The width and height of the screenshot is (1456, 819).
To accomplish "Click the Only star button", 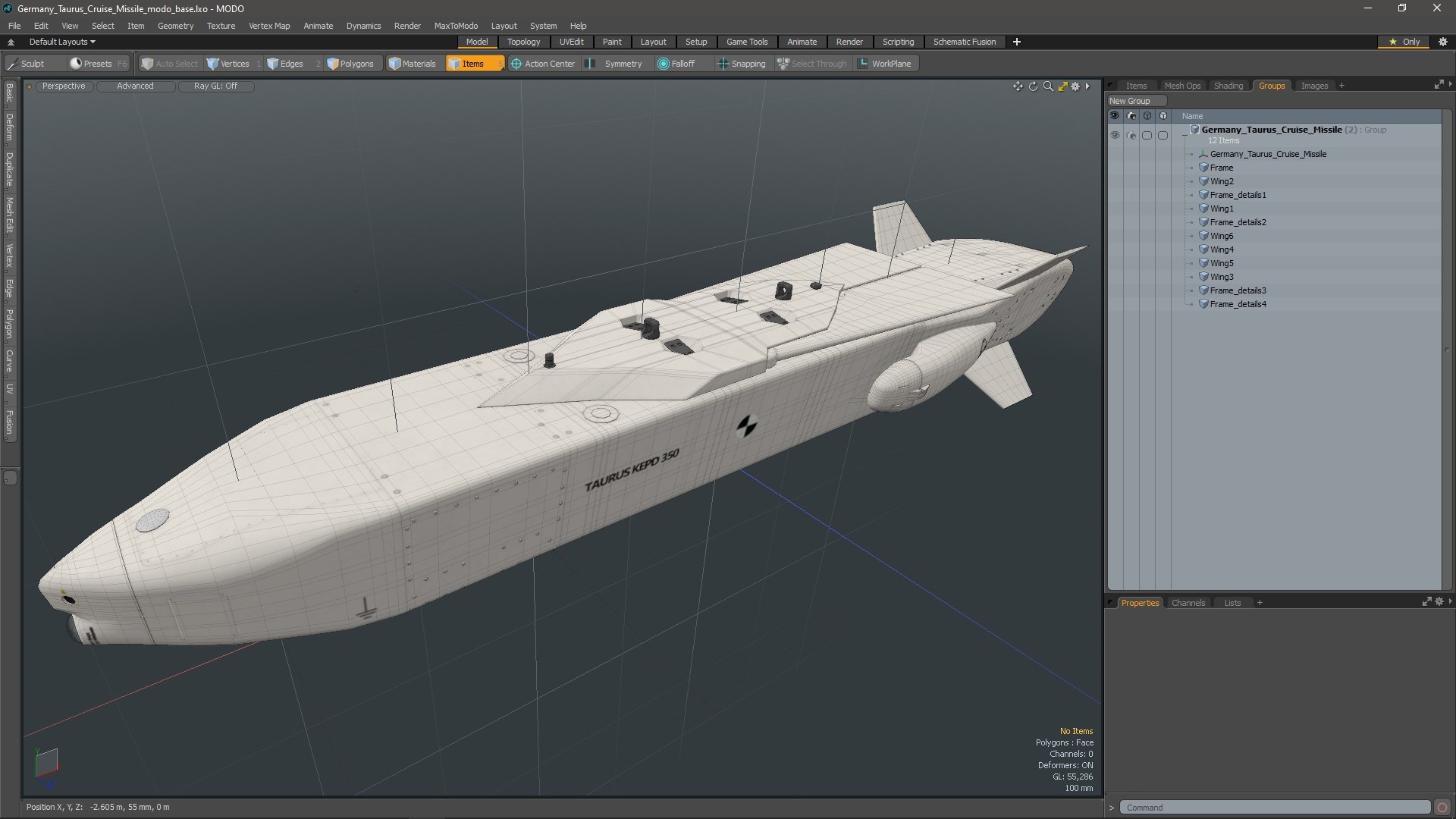I will (x=1404, y=42).
